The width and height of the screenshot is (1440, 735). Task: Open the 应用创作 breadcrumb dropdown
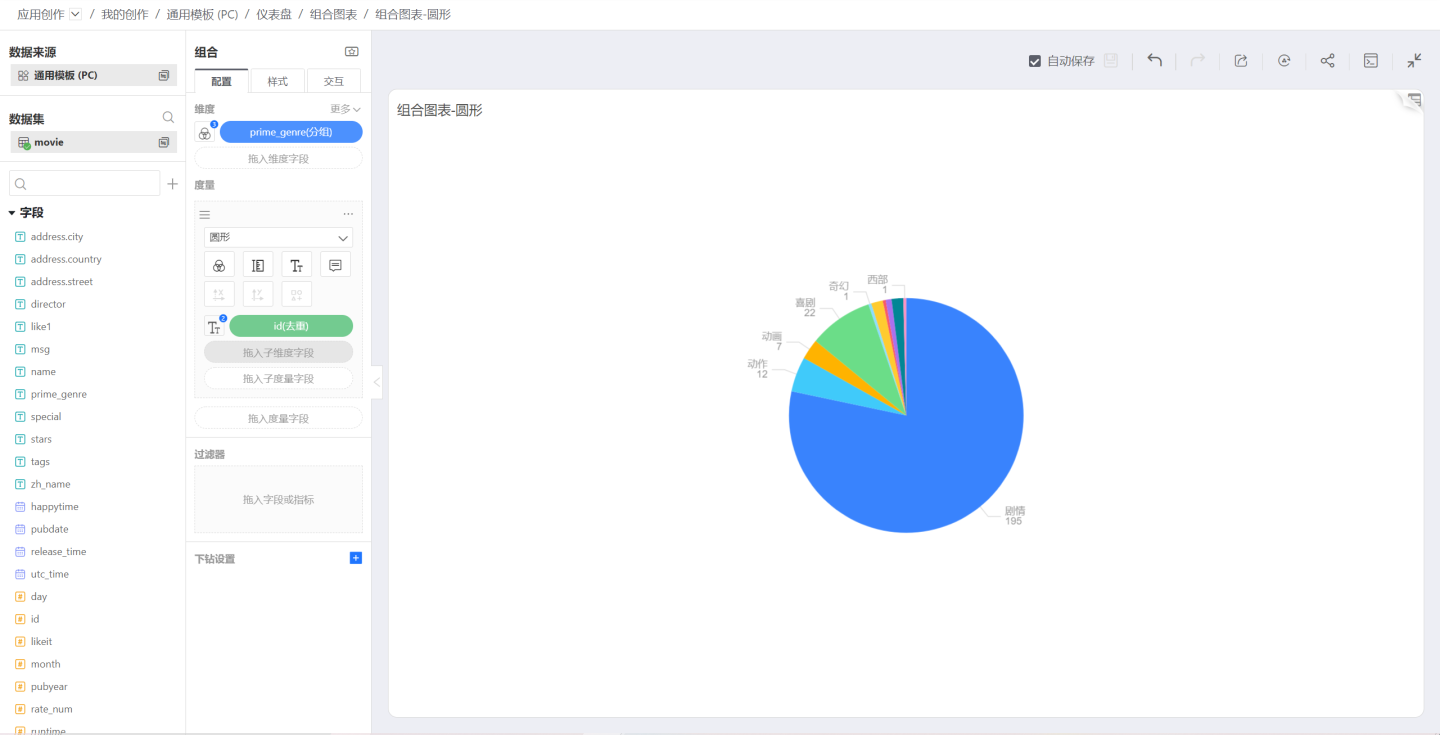(75, 14)
